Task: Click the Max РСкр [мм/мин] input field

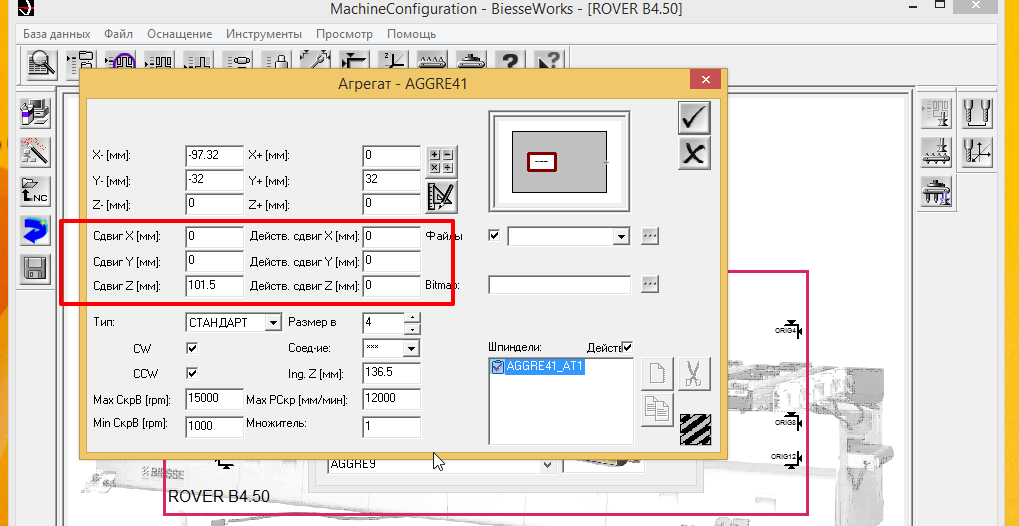Action: coord(391,399)
